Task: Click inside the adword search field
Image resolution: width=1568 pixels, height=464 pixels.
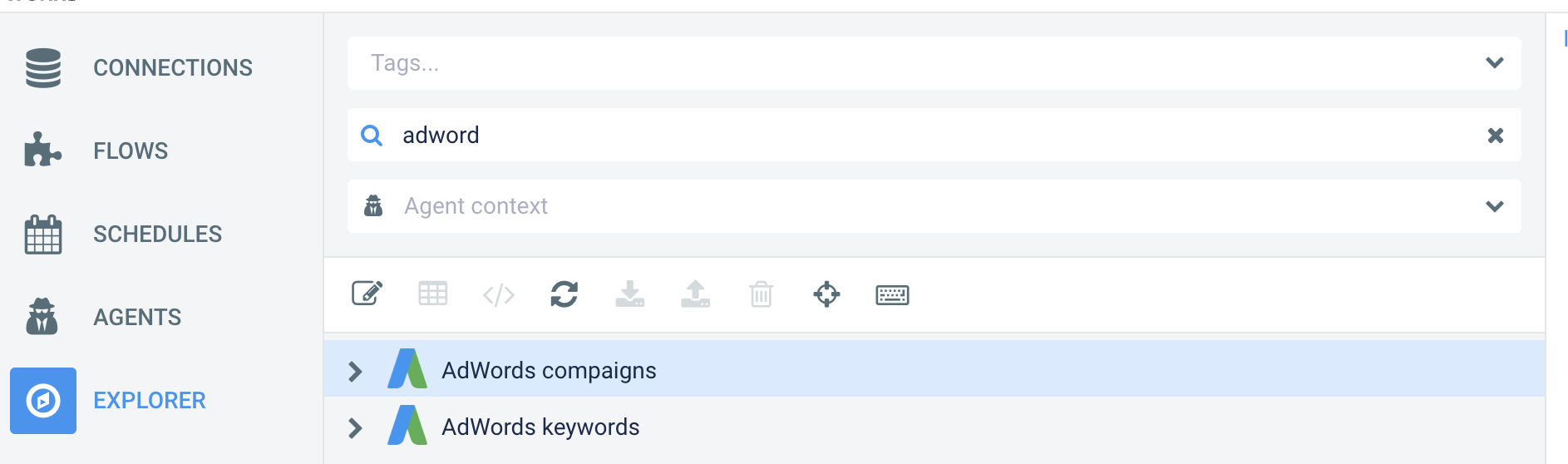Action: pos(934,135)
